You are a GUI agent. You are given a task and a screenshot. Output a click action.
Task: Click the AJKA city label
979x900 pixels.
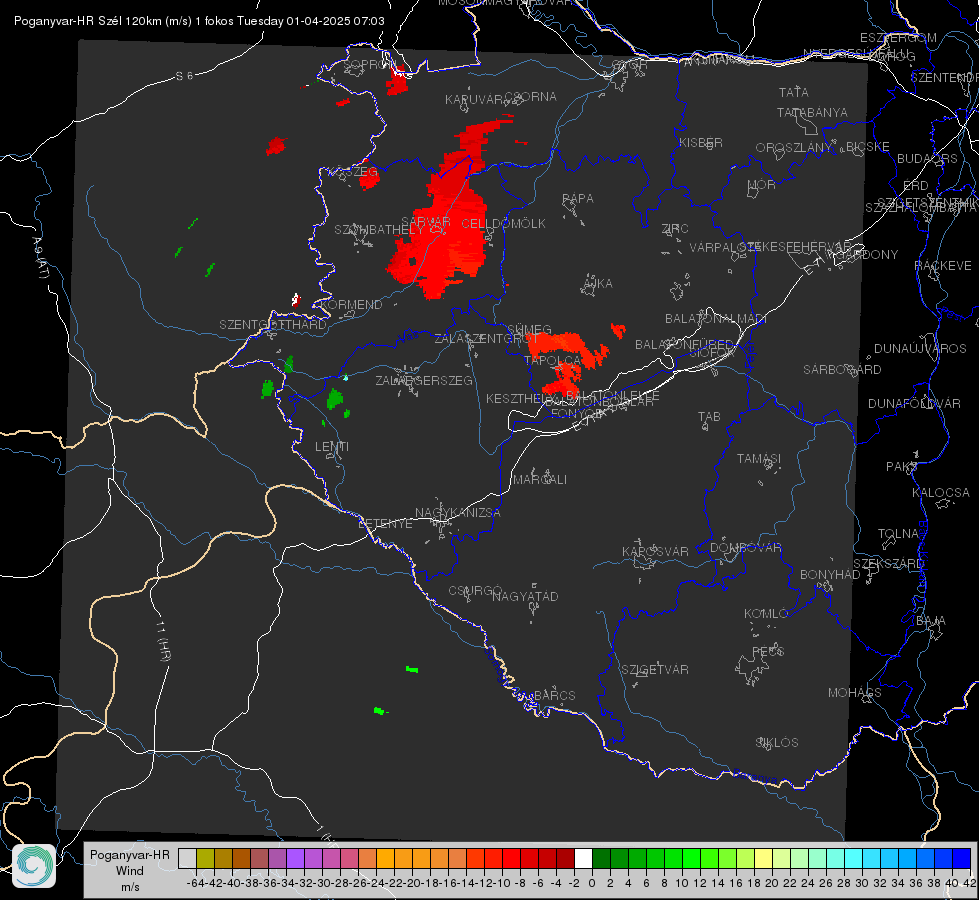pos(597,283)
